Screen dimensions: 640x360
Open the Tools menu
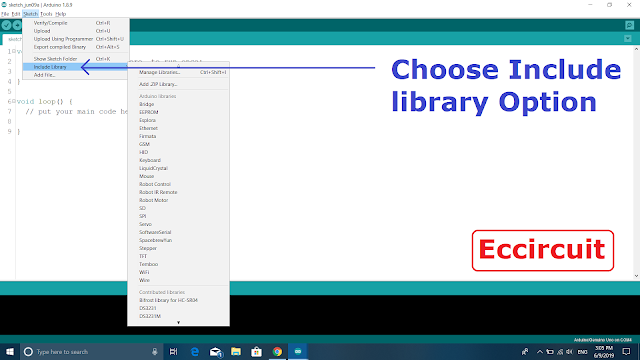coord(46,14)
